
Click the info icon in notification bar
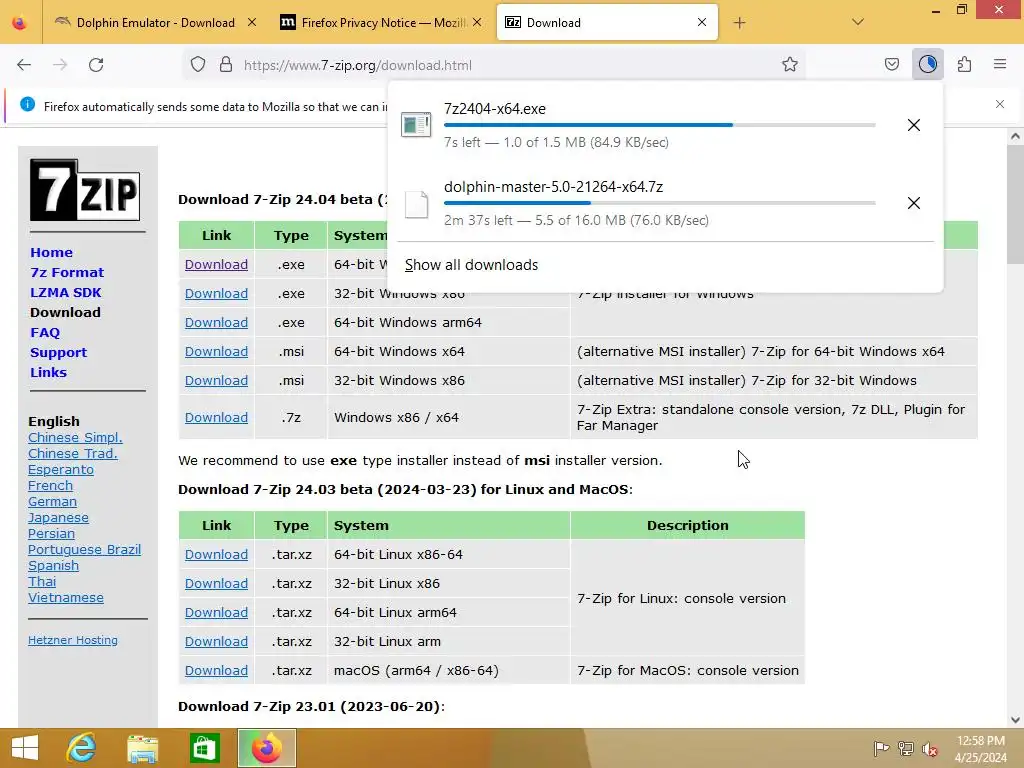pyautogui.click(x=27, y=104)
